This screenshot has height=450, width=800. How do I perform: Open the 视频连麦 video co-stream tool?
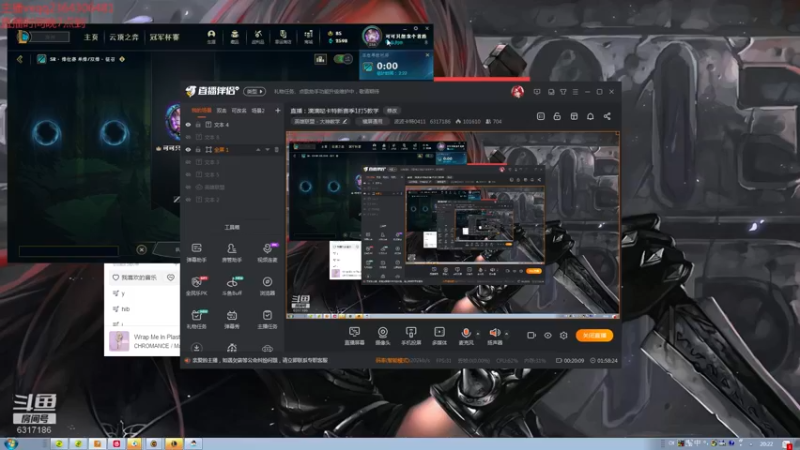click(x=267, y=253)
